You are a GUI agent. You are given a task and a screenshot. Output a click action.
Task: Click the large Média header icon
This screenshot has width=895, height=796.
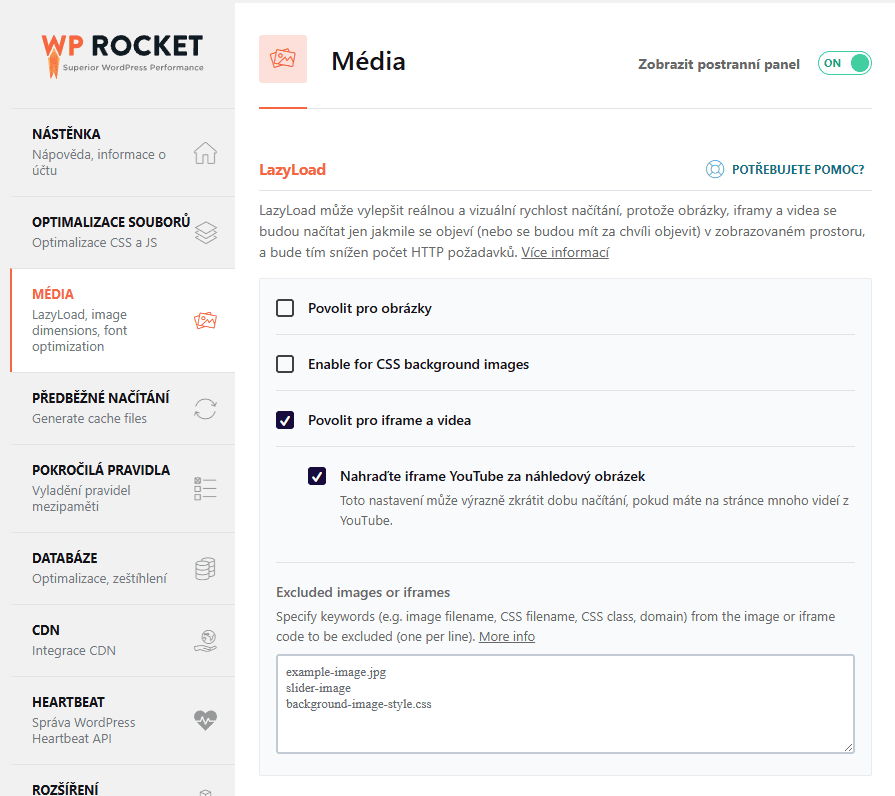click(x=283, y=59)
